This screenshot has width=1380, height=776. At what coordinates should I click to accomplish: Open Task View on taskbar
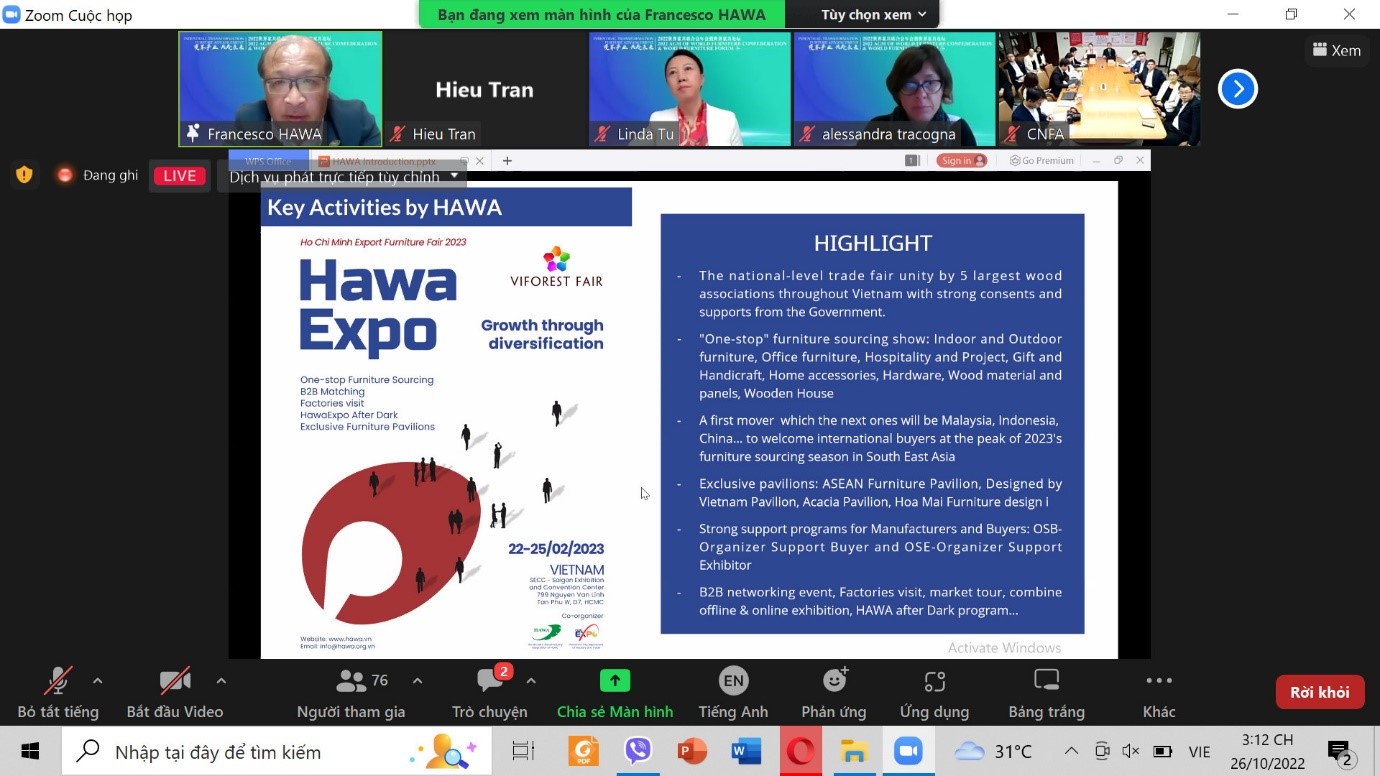(x=523, y=751)
